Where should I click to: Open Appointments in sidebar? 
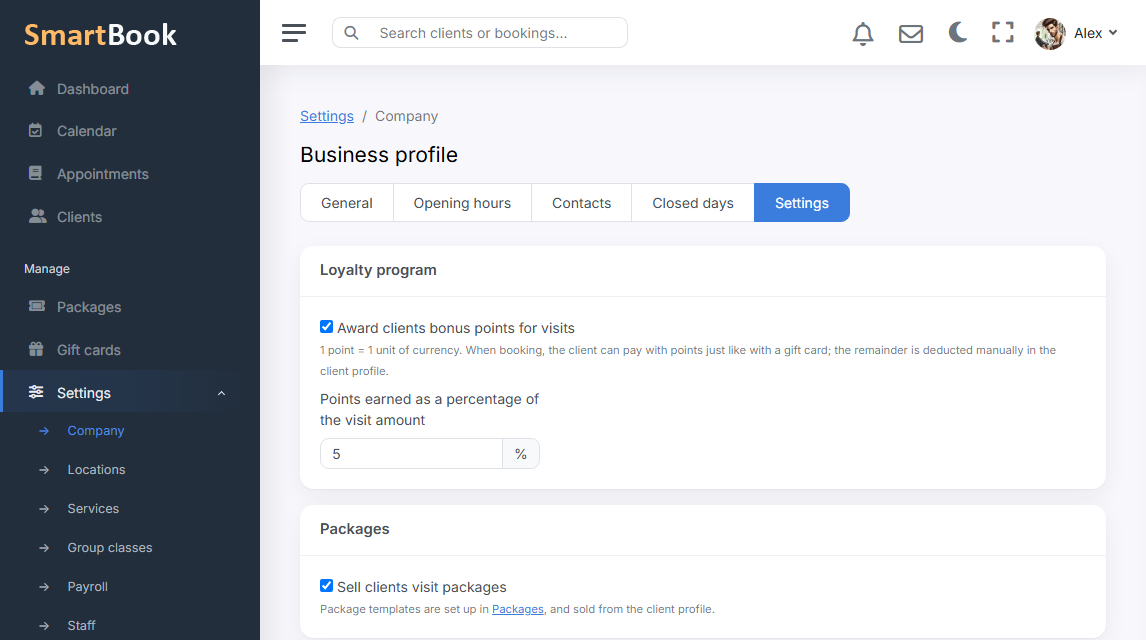click(103, 174)
